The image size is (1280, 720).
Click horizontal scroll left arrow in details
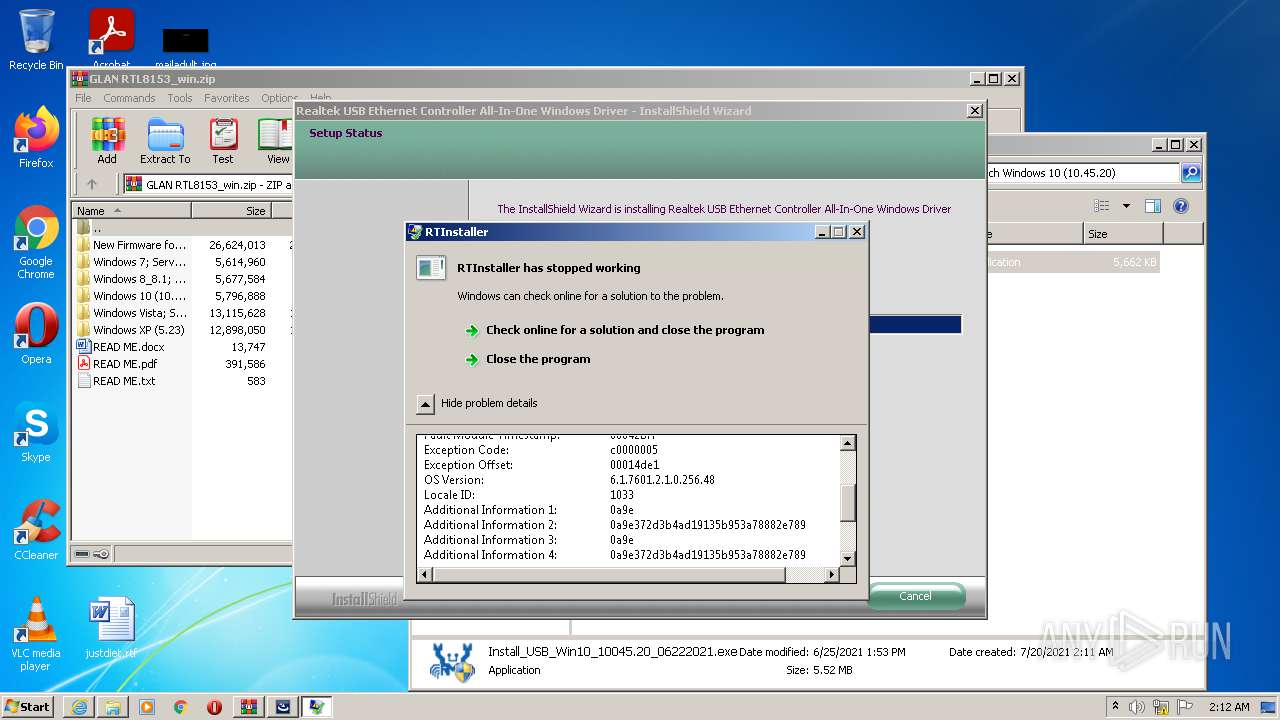pos(425,575)
